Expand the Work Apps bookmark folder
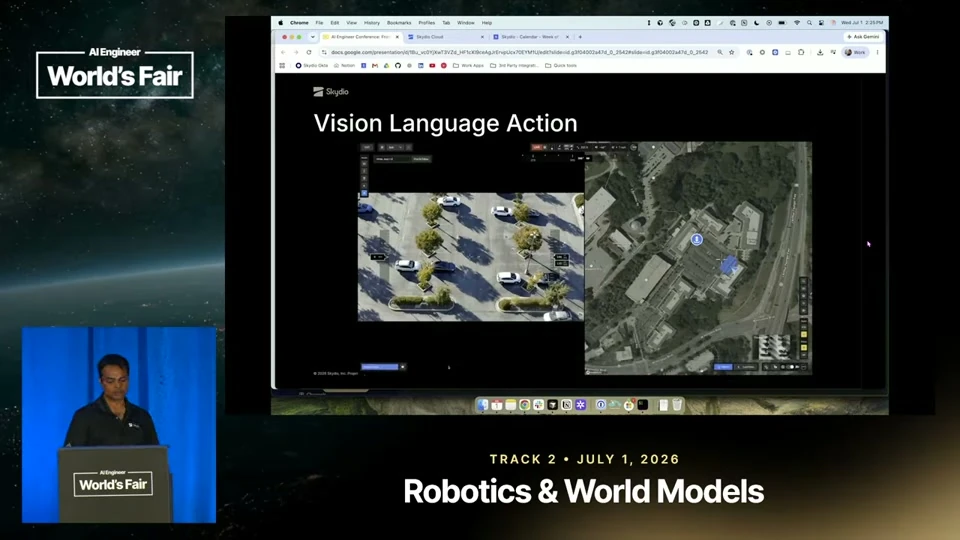Image resolution: width=960 pixels, height=540 pixels. pyautogui.click(x=468, y=66)
